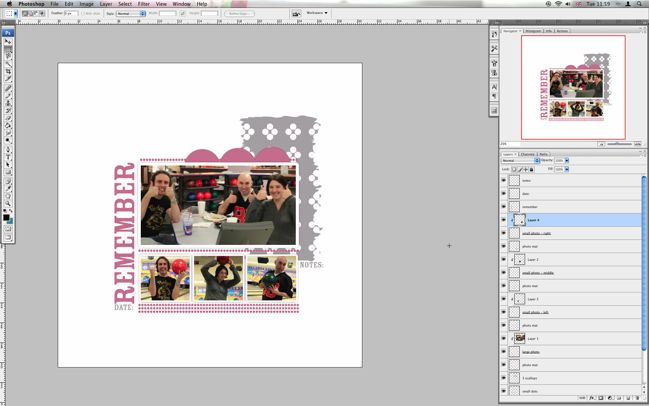Click the menu bar volume icon
The image size is (649, 406).
567,4
